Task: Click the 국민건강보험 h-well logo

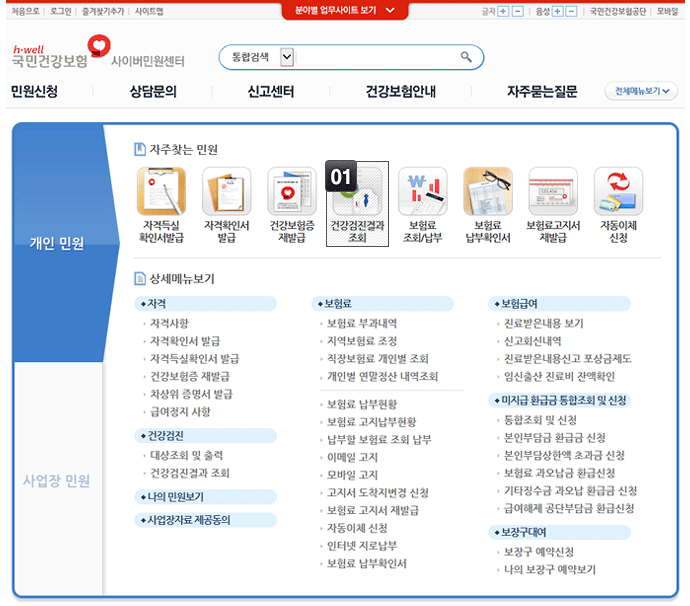Action: click(61, 52)
